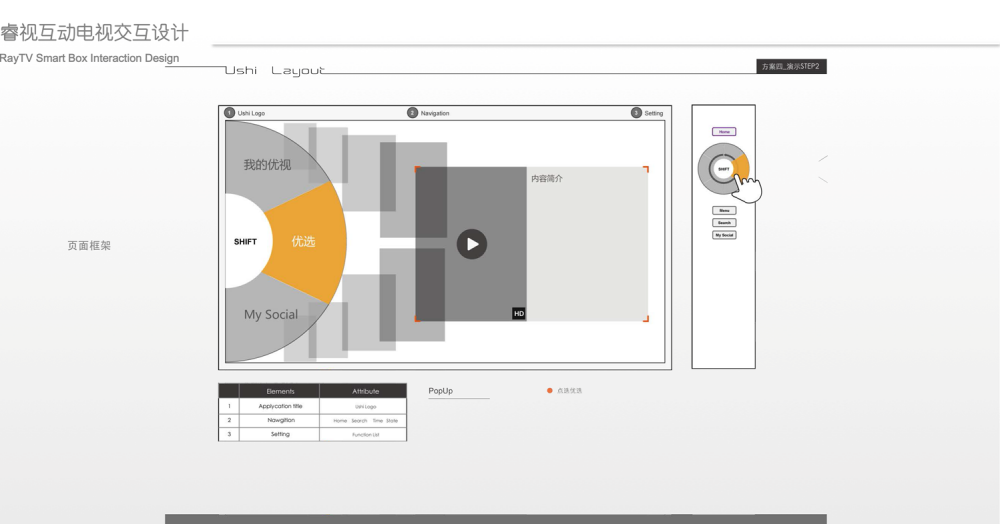Image resolution: width=1000 pixels, height=524 pixels.
Task: Click the dark video thumbnail area
Action: click(471, 244)
